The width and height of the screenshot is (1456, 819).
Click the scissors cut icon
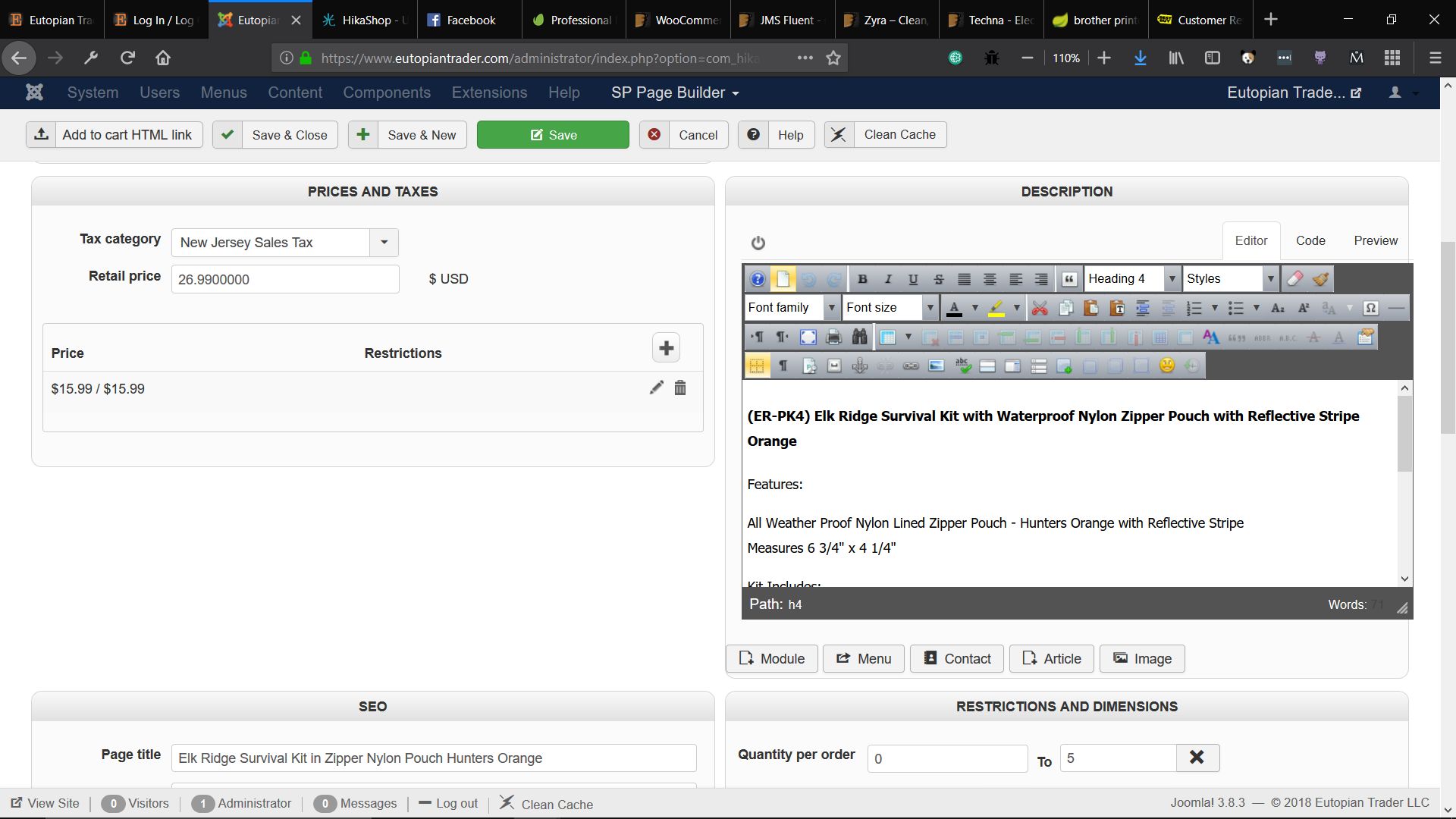click(x=1040, y=308)
